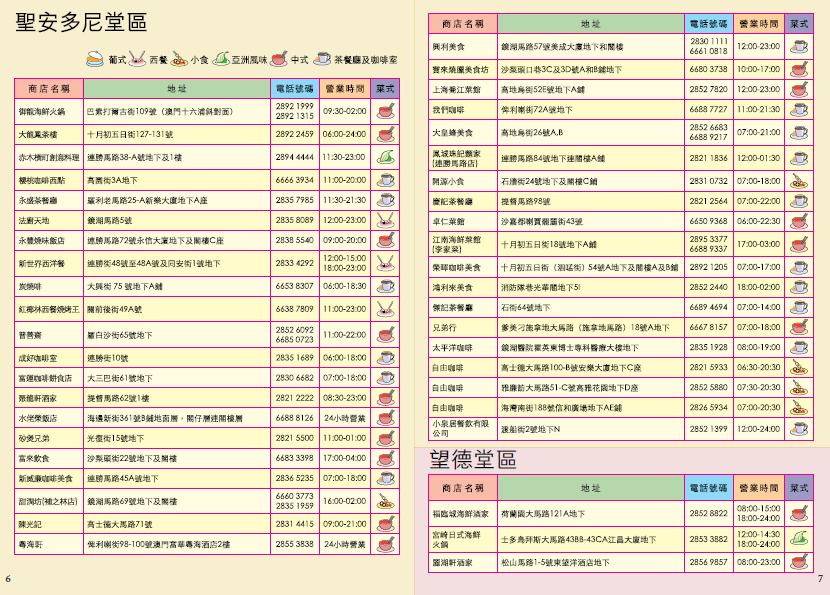Click the 小食 snack legend icon
Image resolution: width=830 pixels, height=595 pixels.
point(180,59)
